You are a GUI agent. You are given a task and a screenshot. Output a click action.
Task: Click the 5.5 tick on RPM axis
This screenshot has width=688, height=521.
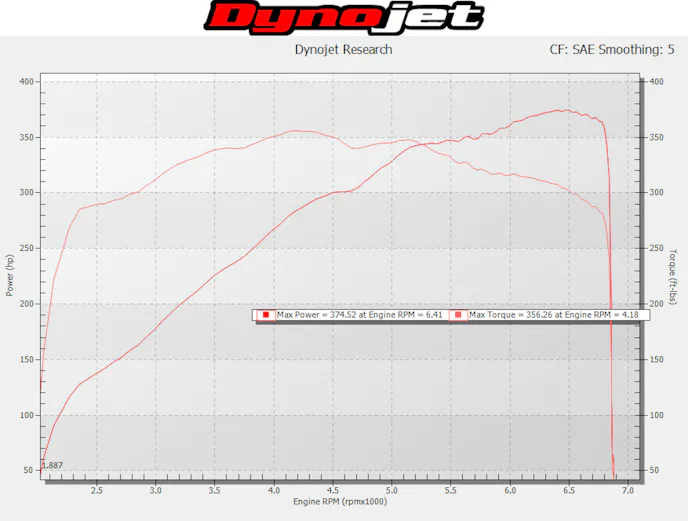[x=452, y=491]
